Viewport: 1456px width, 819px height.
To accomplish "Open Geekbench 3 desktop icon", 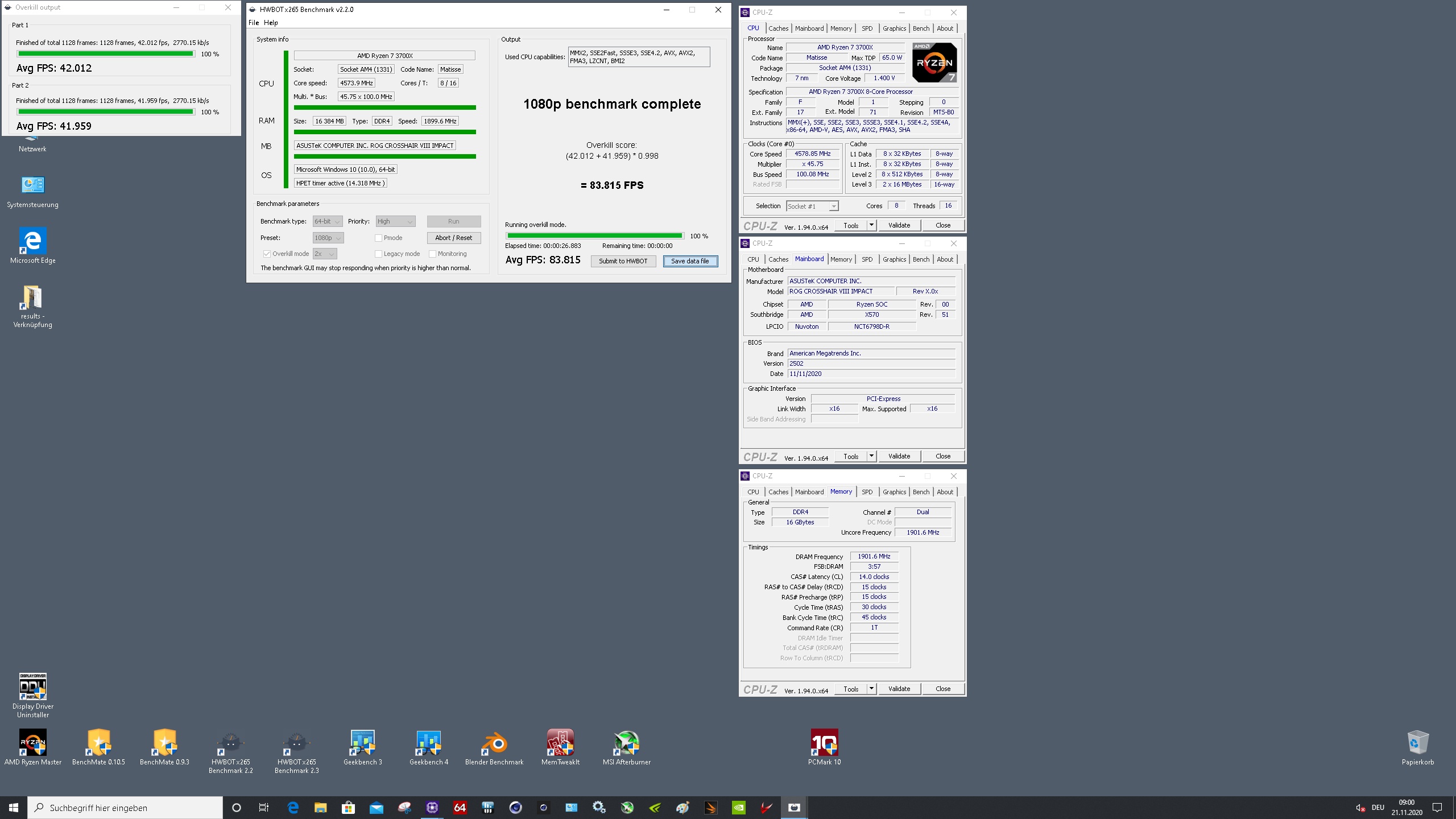I will coord(363,747).
